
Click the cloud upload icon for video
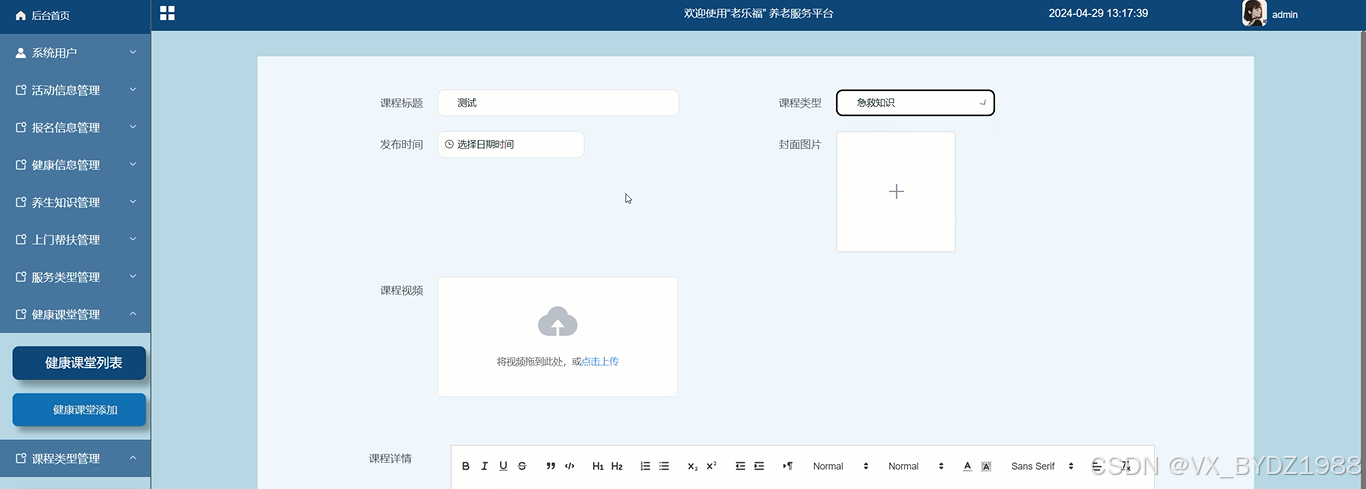pos(558,322)
